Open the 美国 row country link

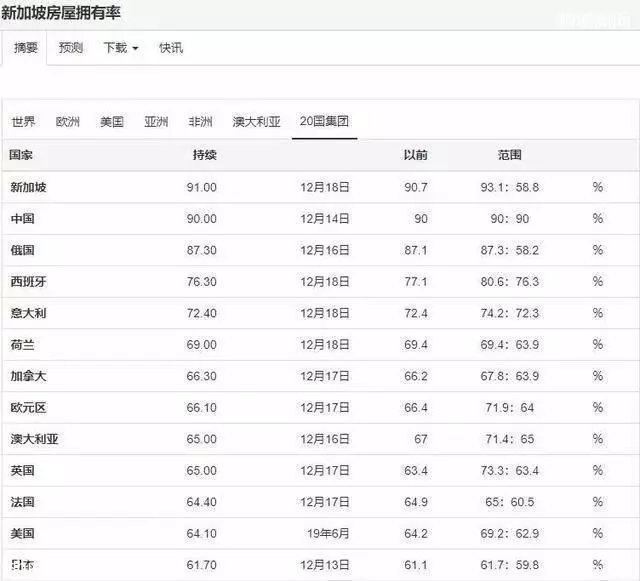click(22, 533)
